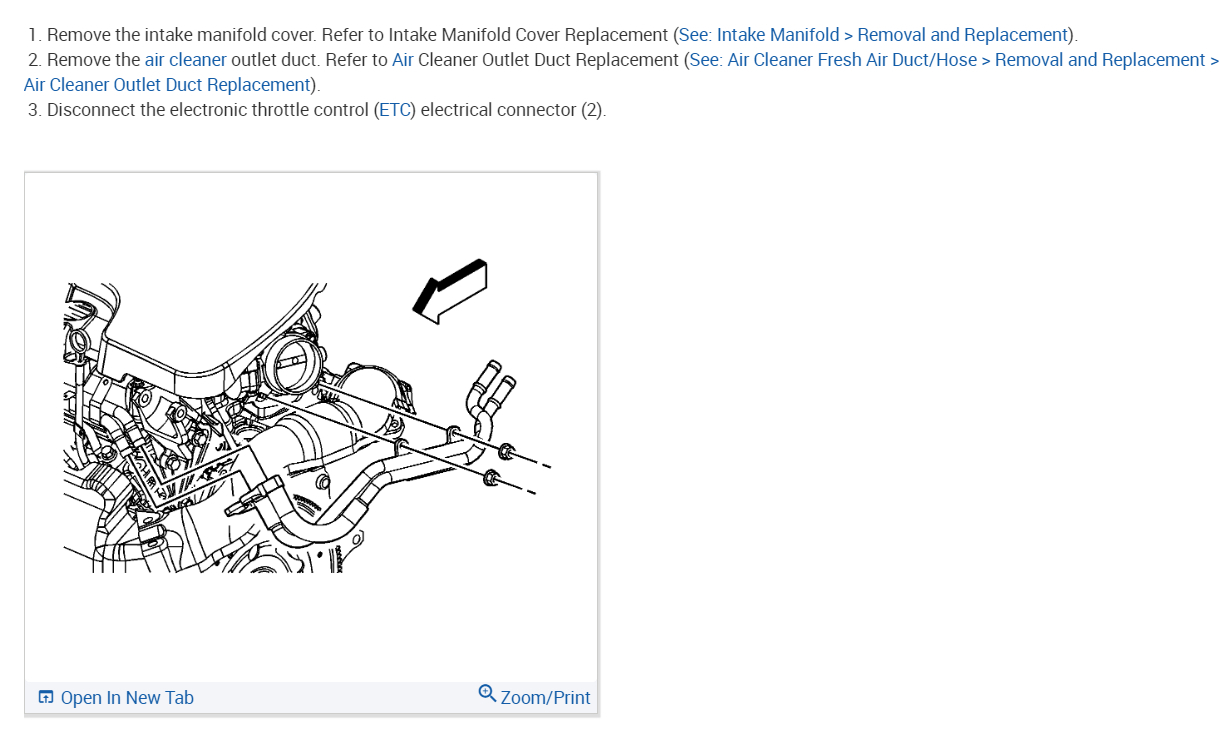Click the step 3 Disconnect instruction text
1220x732 pixels.
click(x=317, y=110)
